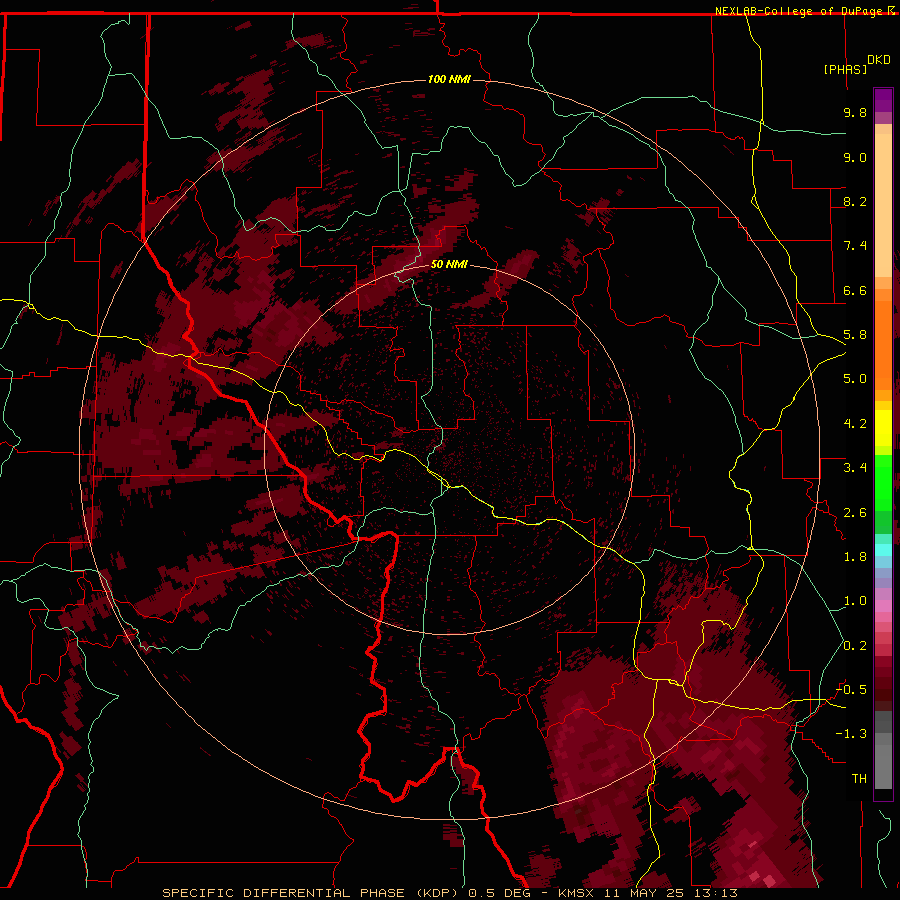Select the -0.5 legend scale value
900x900 pixels.
tap(852, 690)
